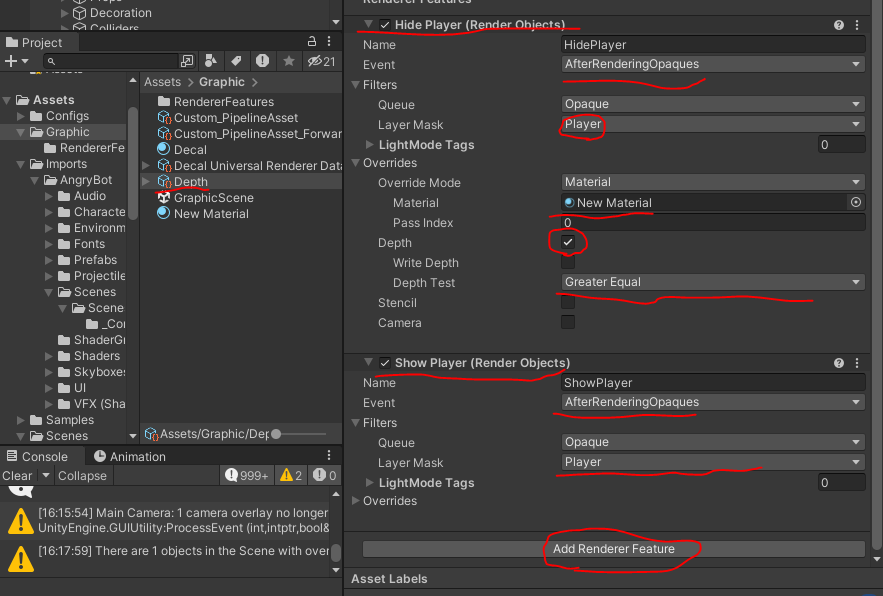Toggle the console errors filter showing 0
The width and height of the screenshot is (883, 596).
pyautogui.click(x=325, y=475)
